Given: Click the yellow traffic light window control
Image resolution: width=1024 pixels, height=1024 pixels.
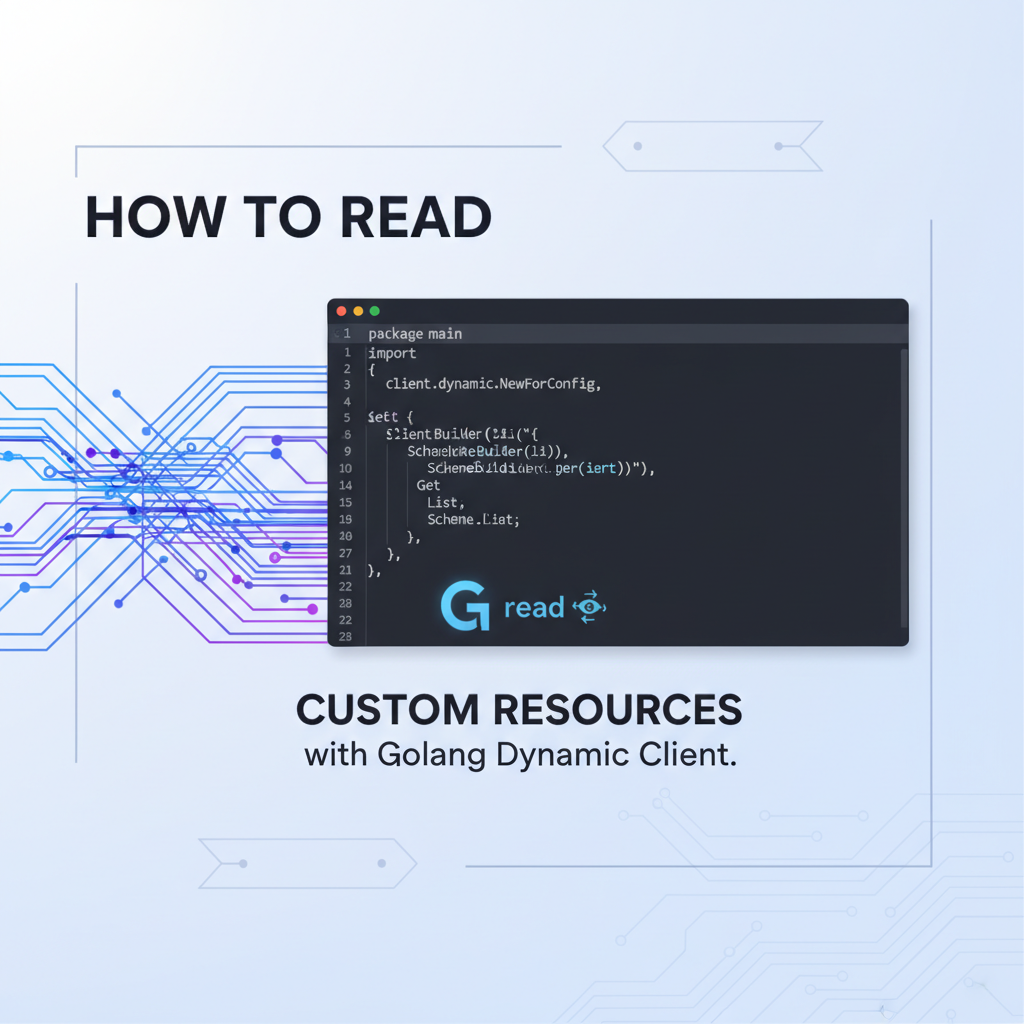Looking at the screenshot, I should coord(357,311).
